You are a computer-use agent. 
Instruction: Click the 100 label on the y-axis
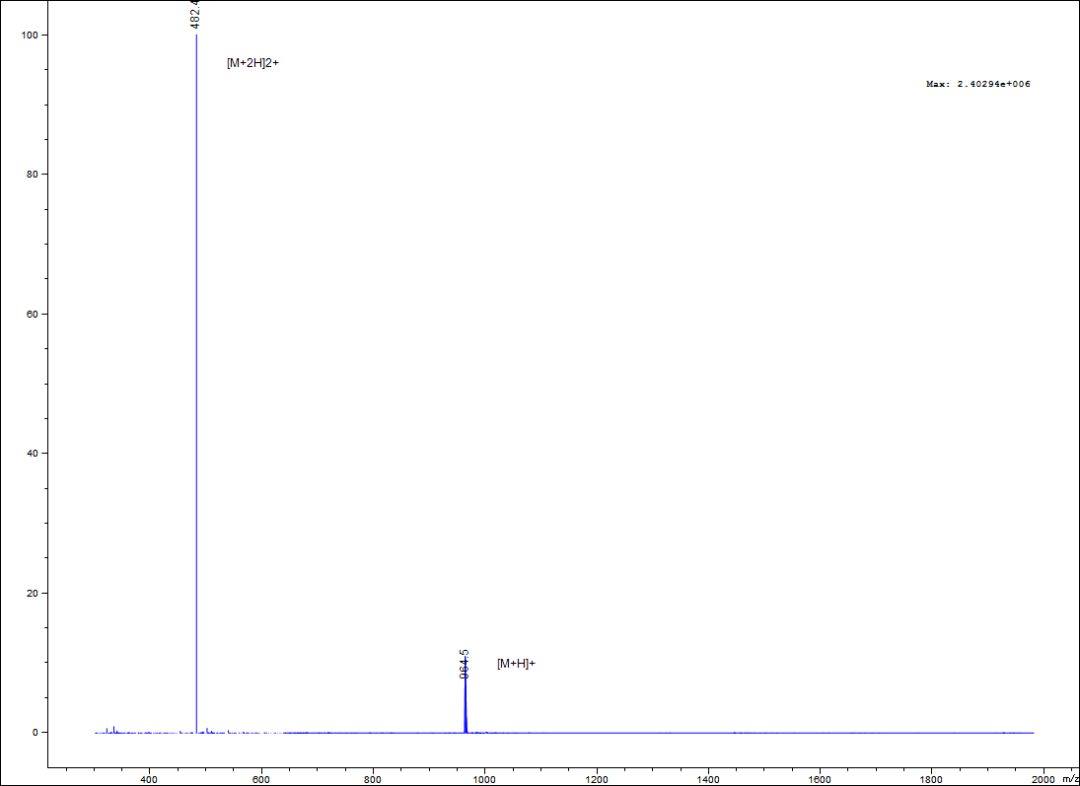[29, 35]
